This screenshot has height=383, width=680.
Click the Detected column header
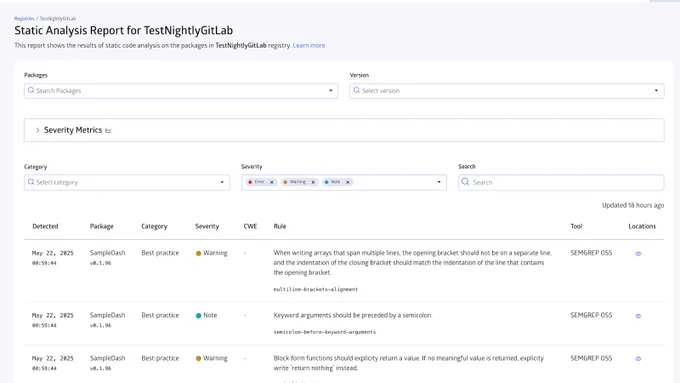click(x=45, y=226)
